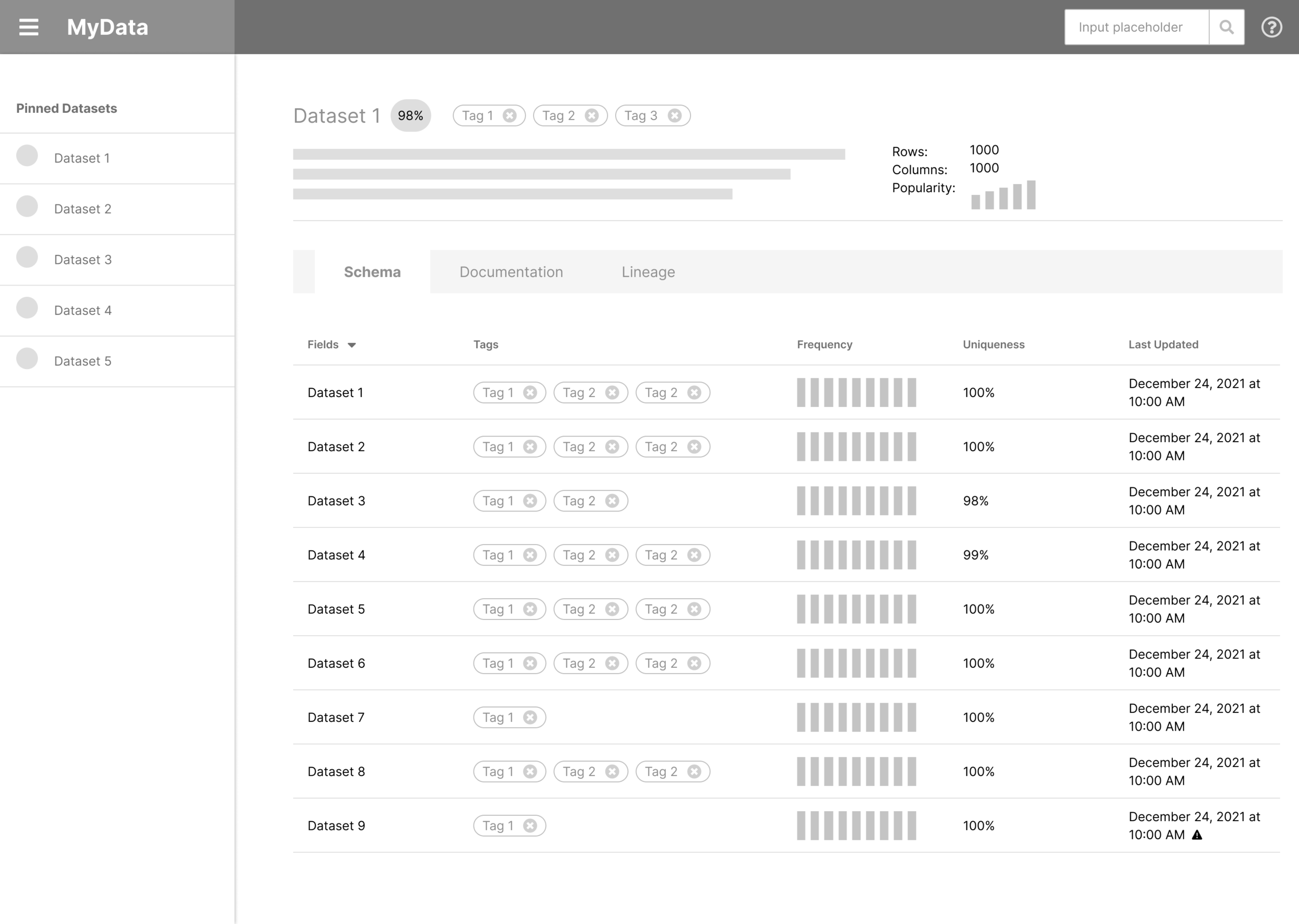The image size is (1299, 924).
Task: Open pinned Dataset 5 in the sidebar
Action: click(x=83, y=361)
